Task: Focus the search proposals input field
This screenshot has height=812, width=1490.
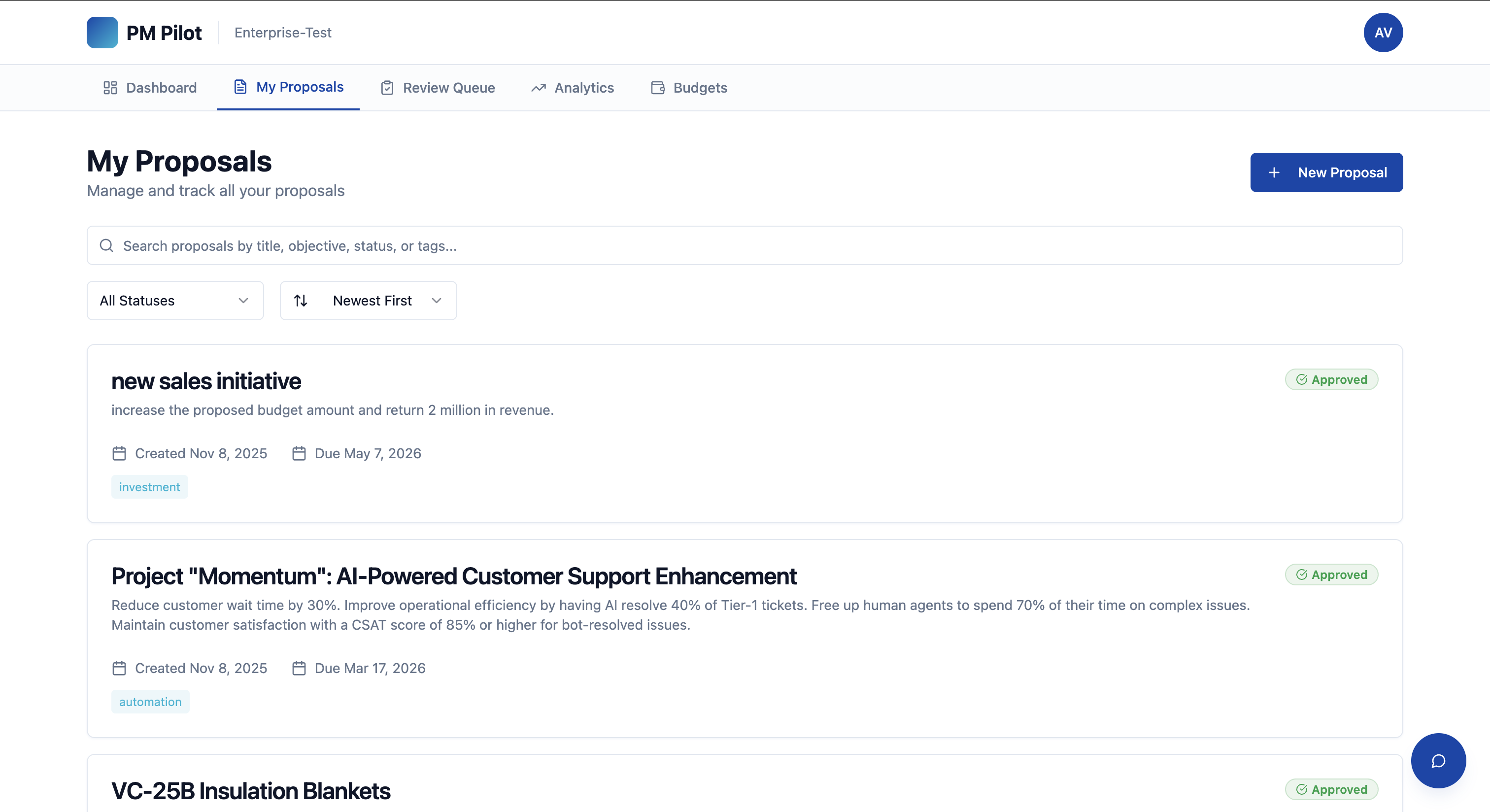Action: click(752, 246)
